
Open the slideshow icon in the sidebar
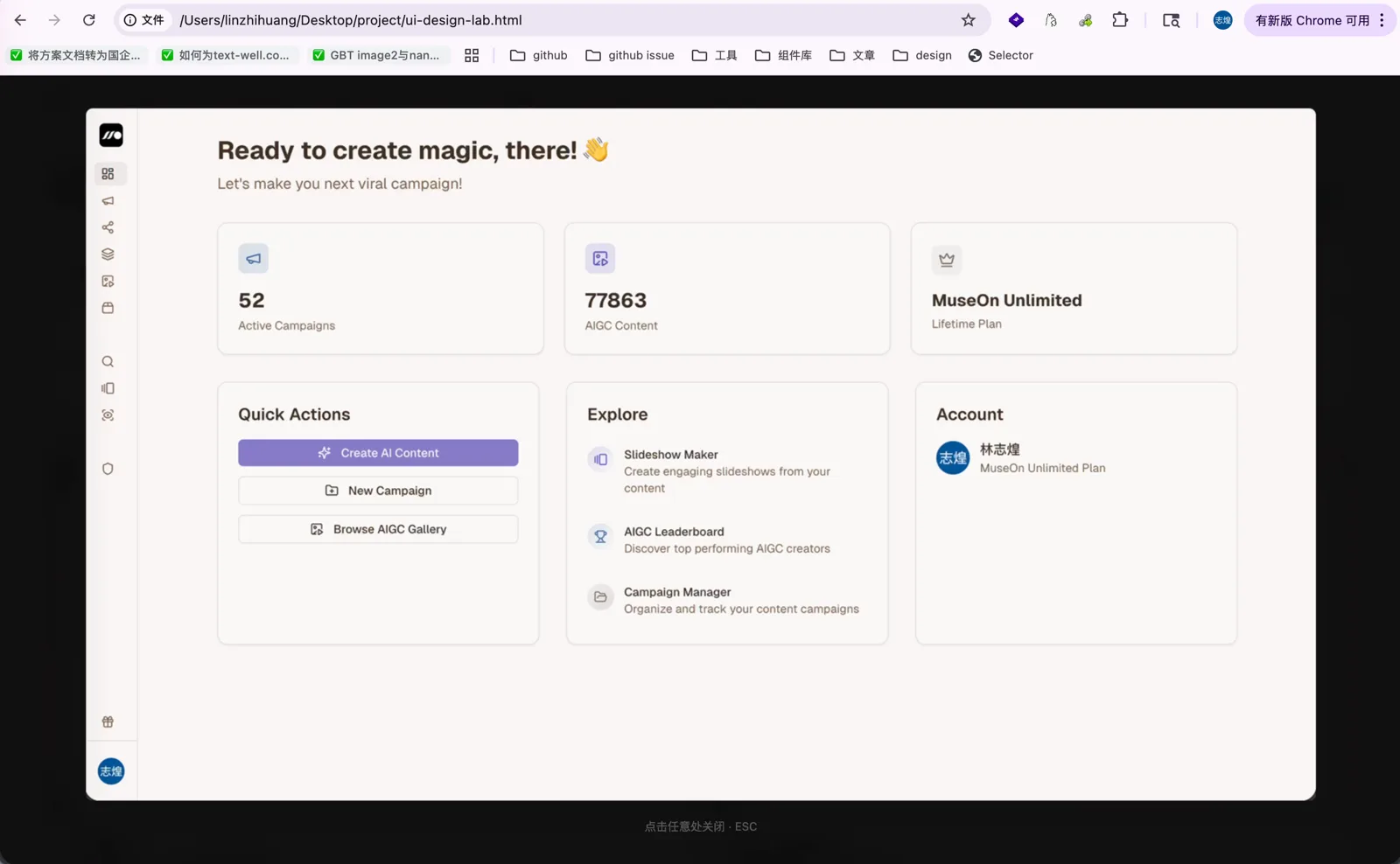pos(108,388)
